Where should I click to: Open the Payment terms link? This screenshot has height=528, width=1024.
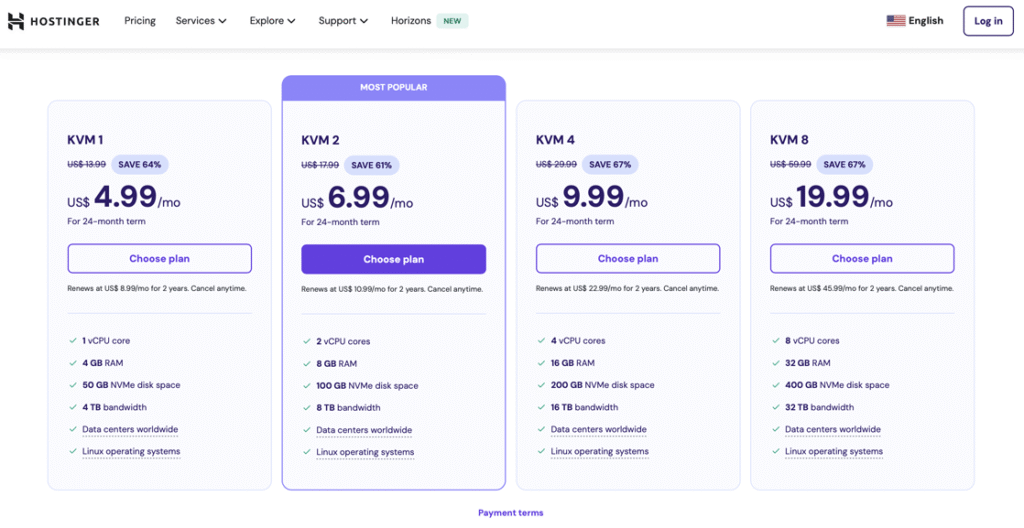[510, 513]
